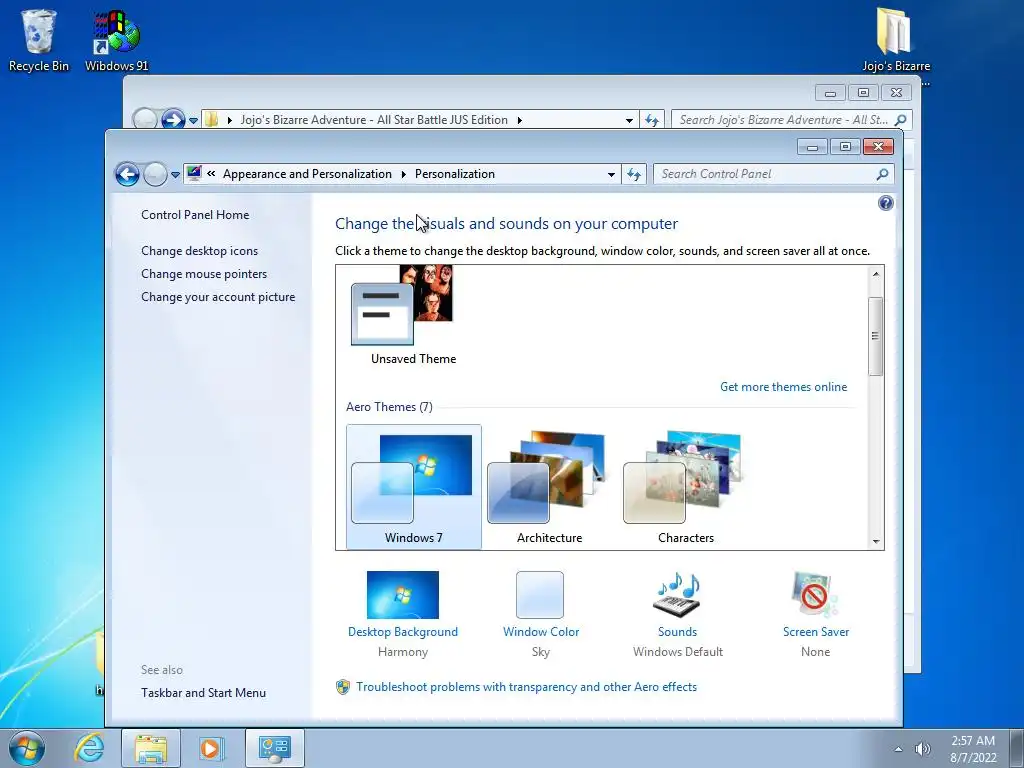
Task: Click the theme list scroll up arrow
Action: click(x=876, y=274)
